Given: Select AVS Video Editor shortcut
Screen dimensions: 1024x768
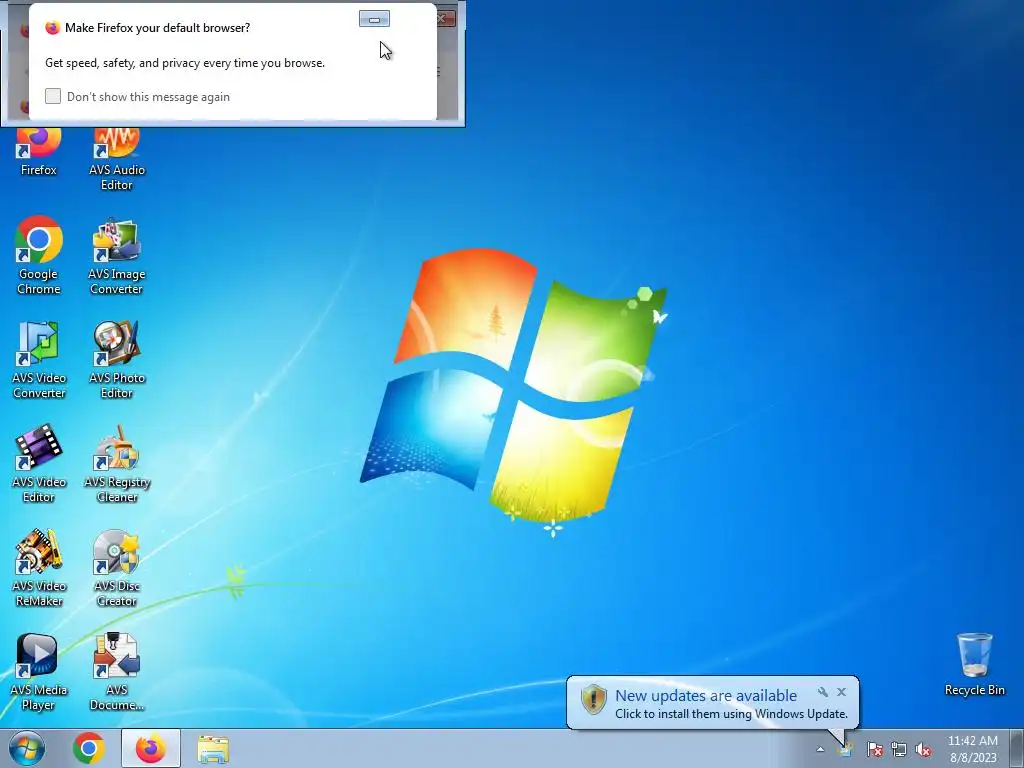Looking at the screenshot, I should click(39, 463).
